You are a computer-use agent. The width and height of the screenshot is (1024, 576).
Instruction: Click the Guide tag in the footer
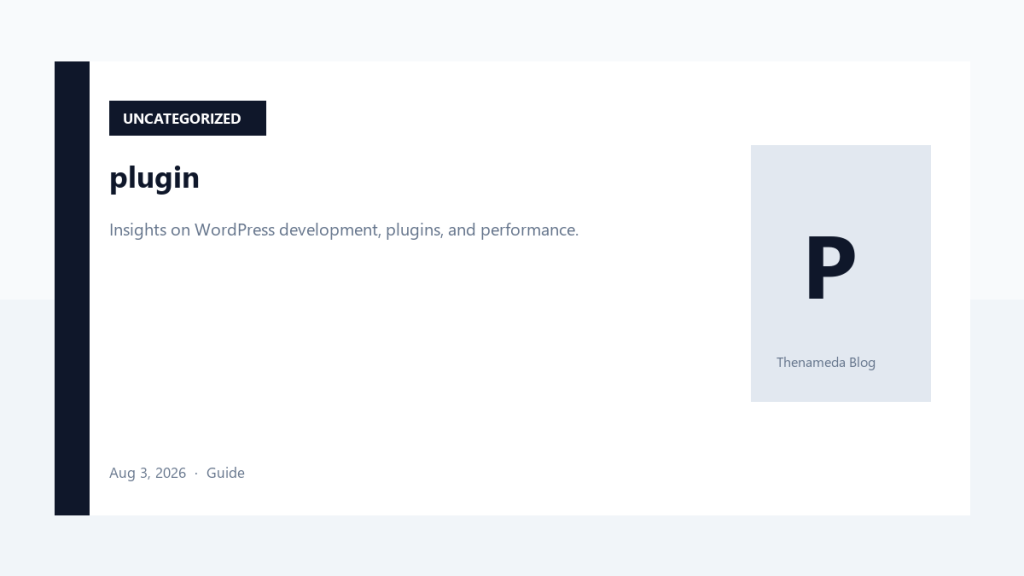click(225, 473)
